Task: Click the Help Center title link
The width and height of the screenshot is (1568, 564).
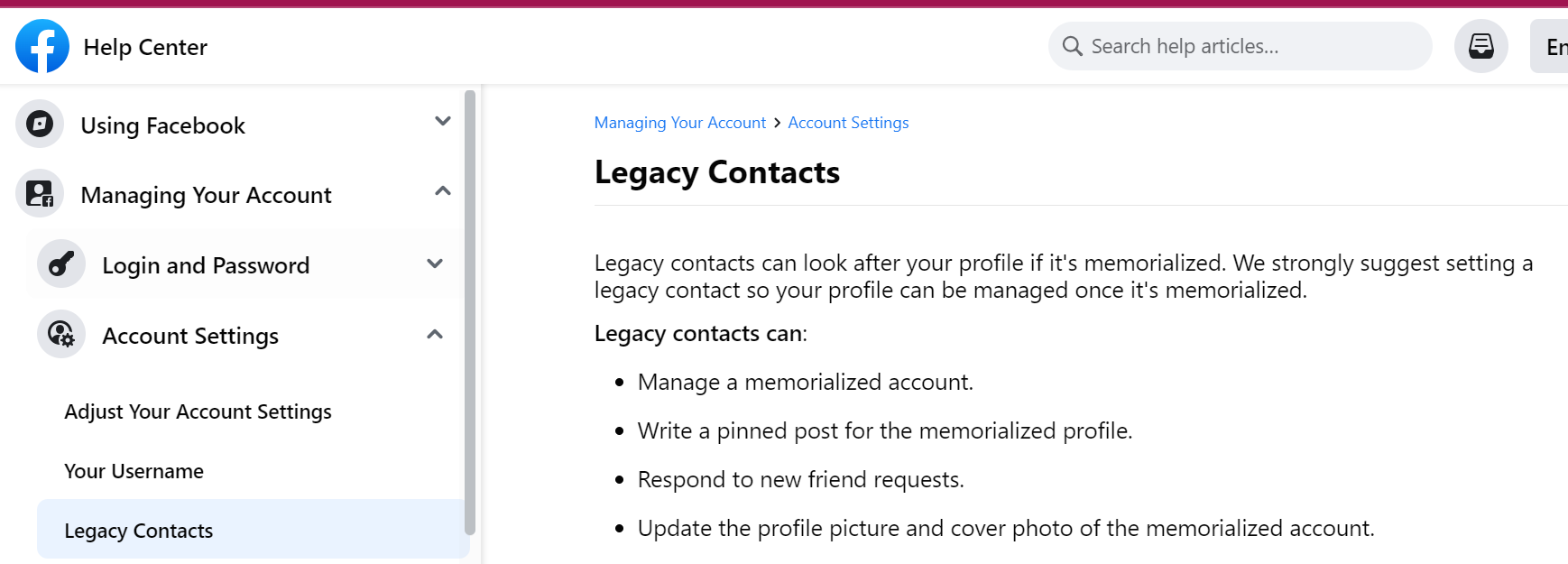Action: point(145,47)
